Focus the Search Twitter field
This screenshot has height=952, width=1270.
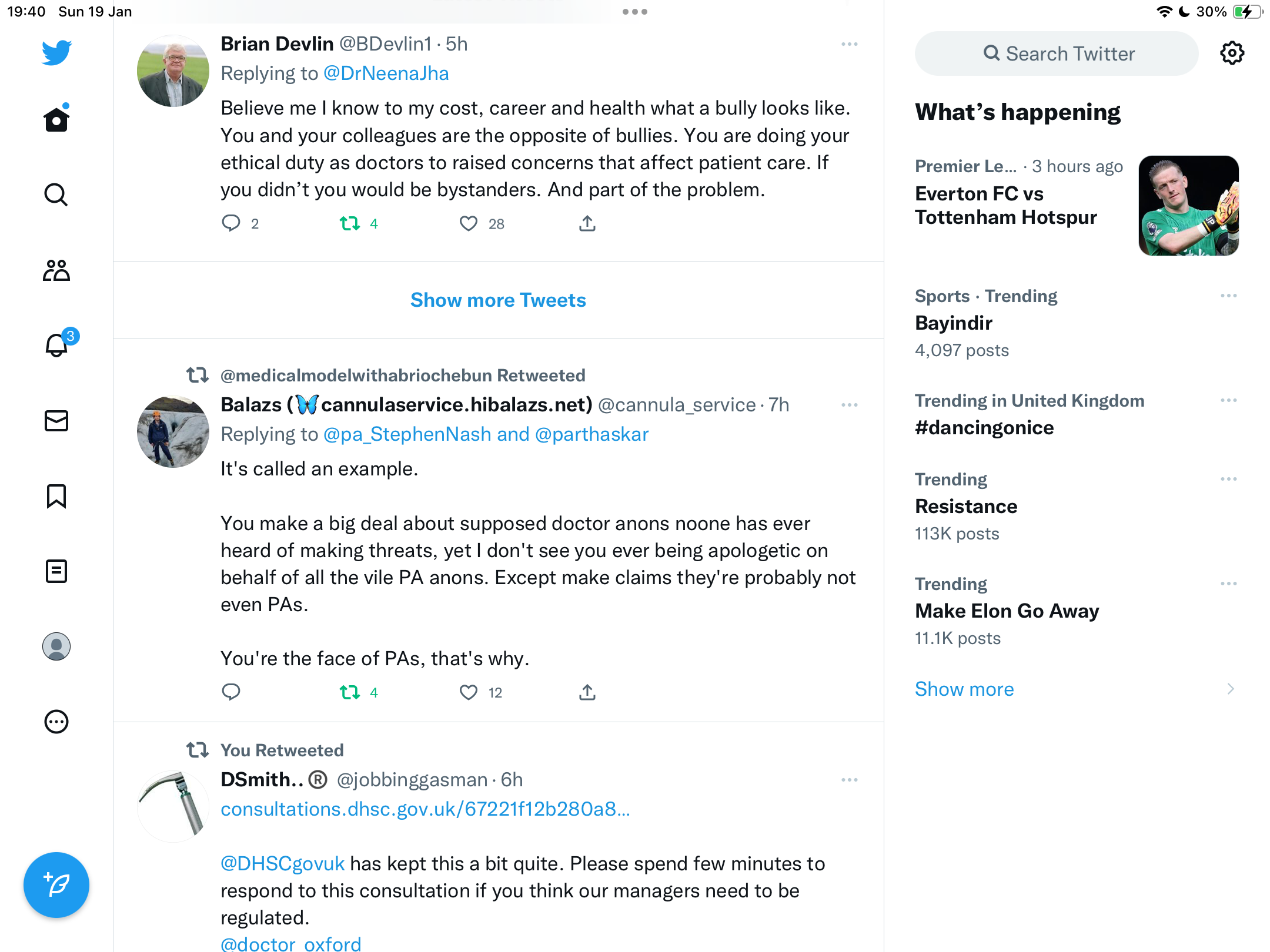point(1057,53)
